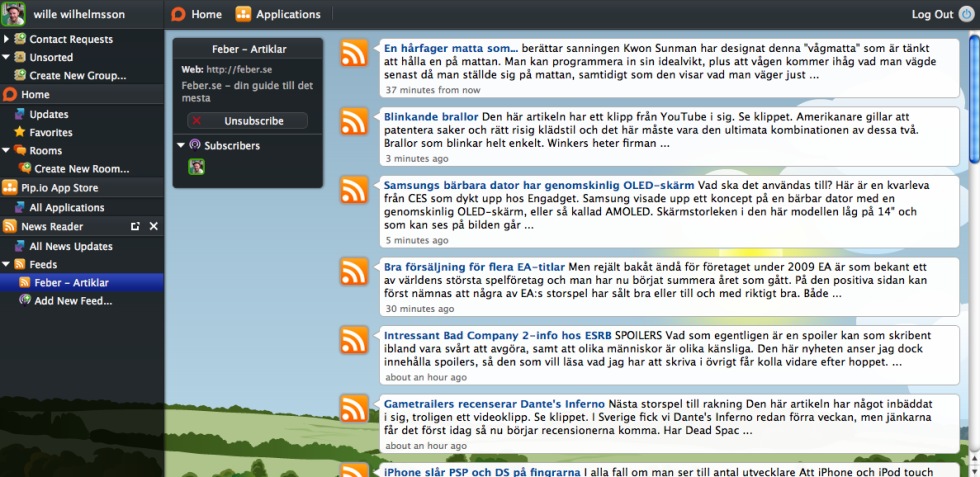Screen dimensions: 980x477
Task: Click the Create New Group icon
Action: [x=20, y=75]
